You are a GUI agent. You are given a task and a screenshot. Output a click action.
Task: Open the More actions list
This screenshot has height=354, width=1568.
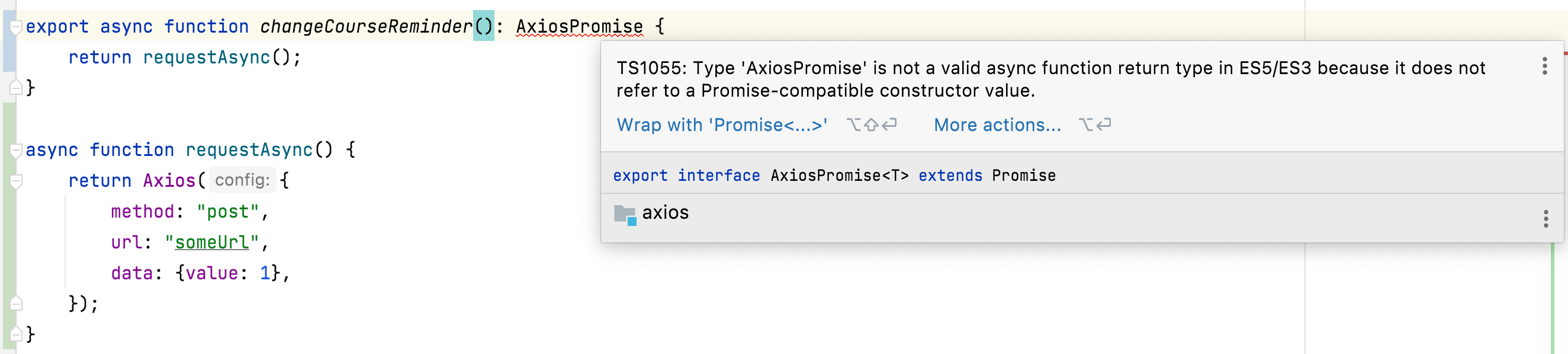pos(996,125)
